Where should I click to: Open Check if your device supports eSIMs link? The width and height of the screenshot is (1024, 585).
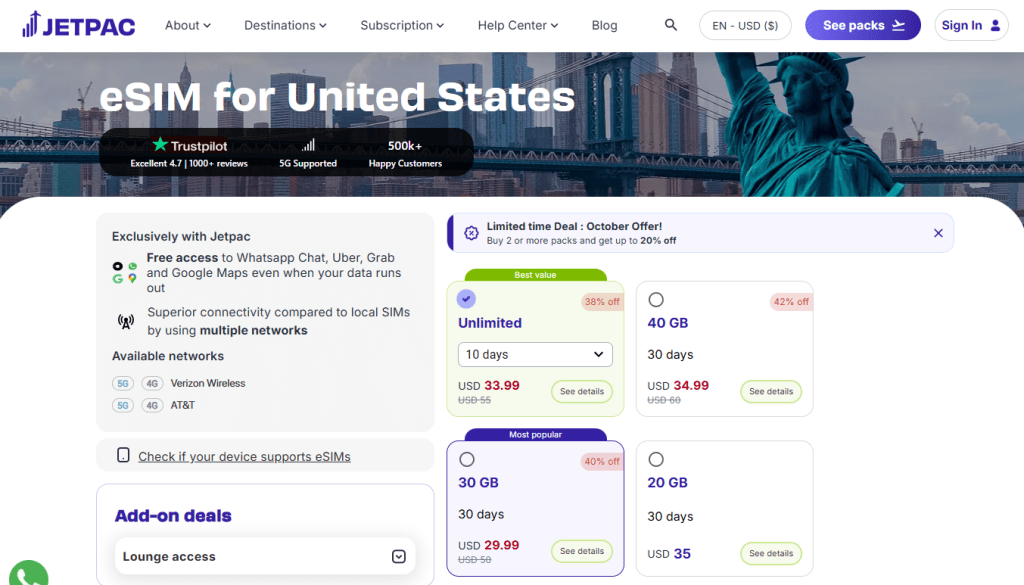pyautogui.click(x=244, y=456)
